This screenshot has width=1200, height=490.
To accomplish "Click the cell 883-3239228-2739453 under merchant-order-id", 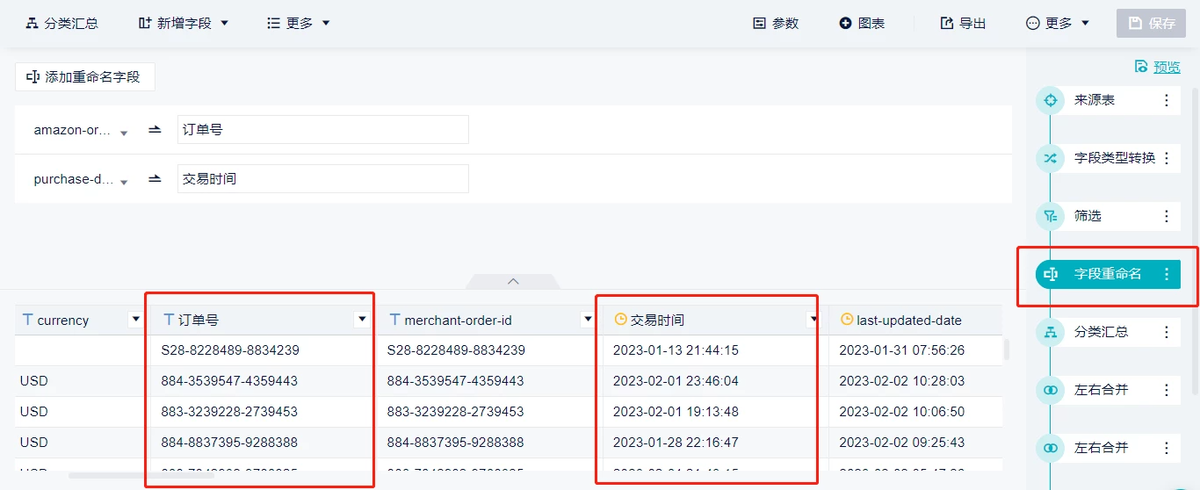I will coord(455,412).
